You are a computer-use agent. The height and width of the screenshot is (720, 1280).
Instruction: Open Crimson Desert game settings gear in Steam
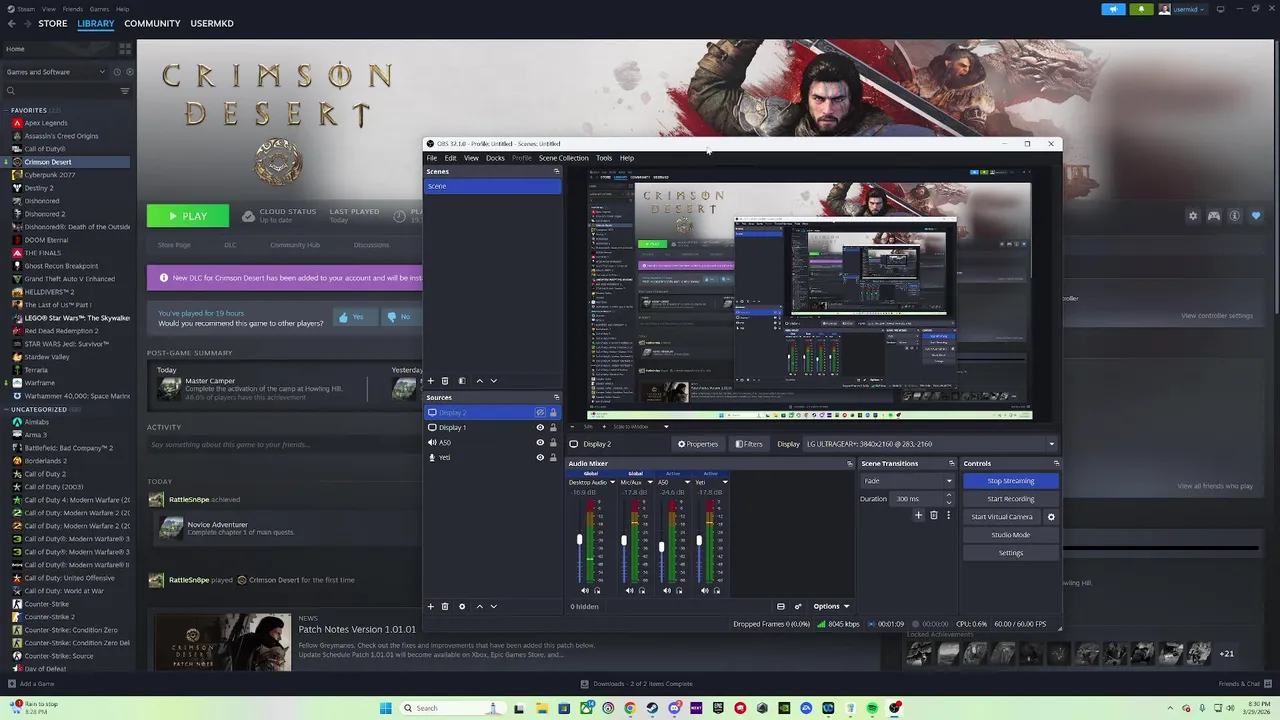1192,216
